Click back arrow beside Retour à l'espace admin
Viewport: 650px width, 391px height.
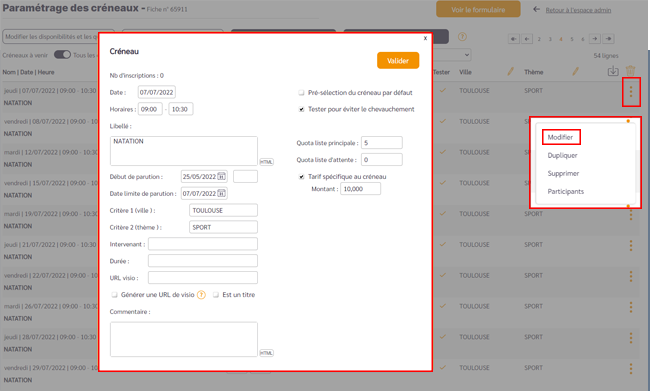click(536, 9)
